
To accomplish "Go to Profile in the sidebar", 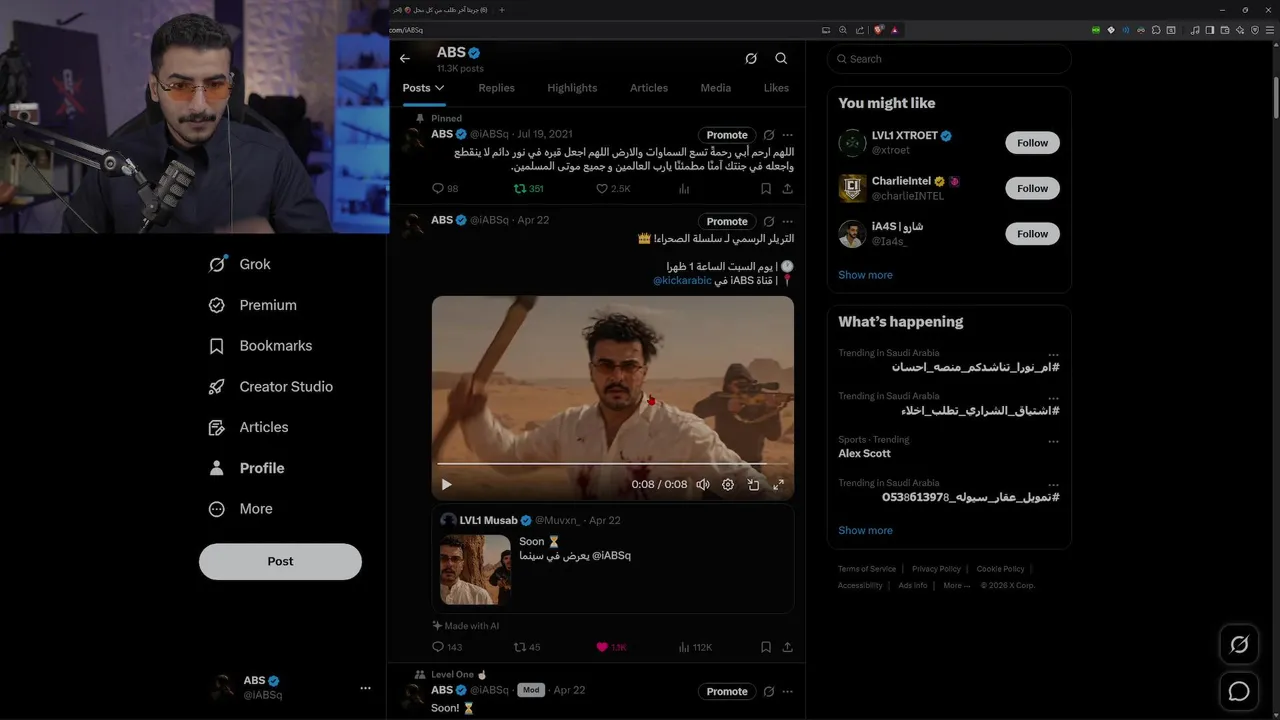I will 246,468.
